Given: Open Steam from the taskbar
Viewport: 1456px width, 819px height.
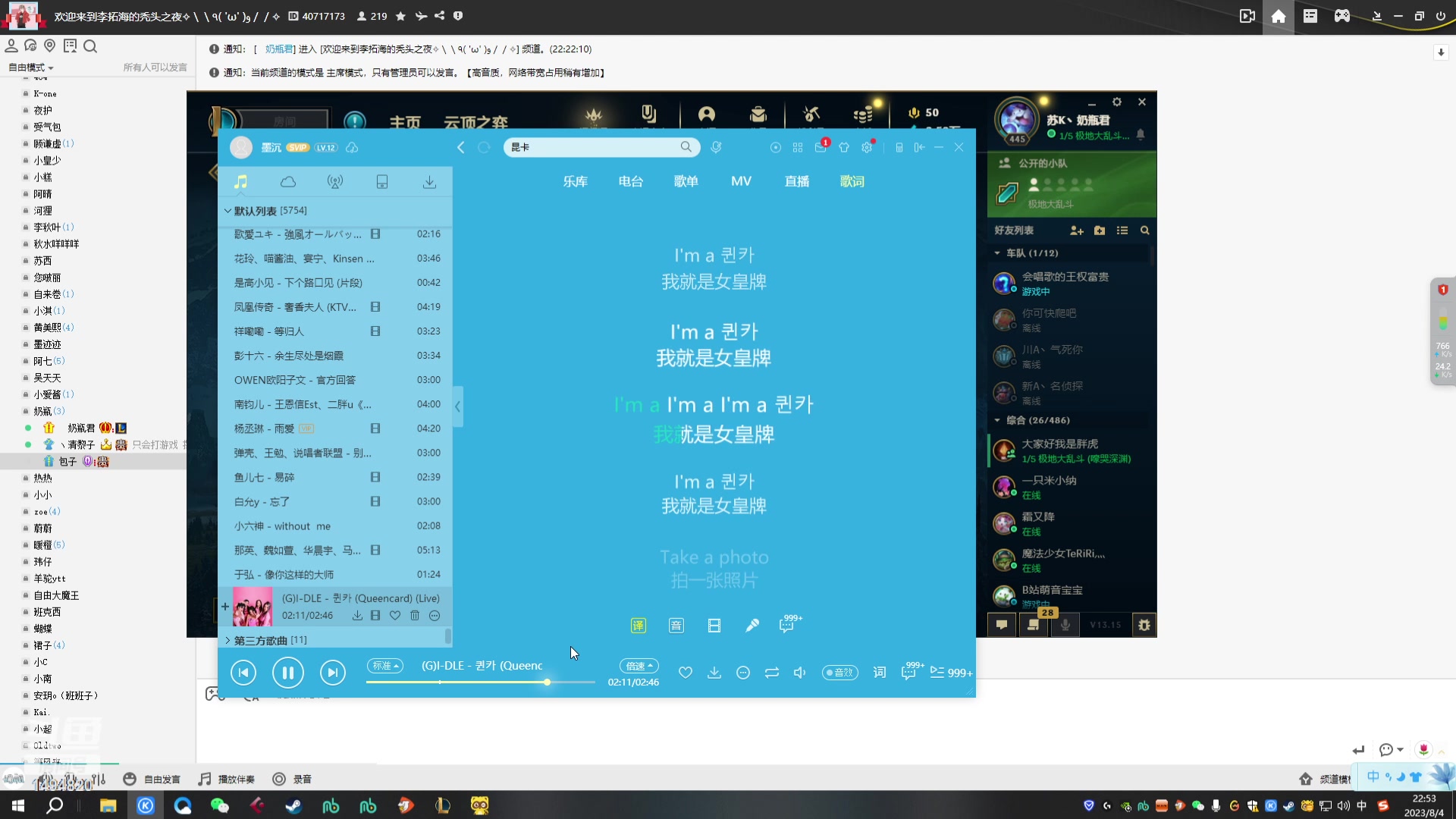Looking at the screenshot, I should 293,805.
